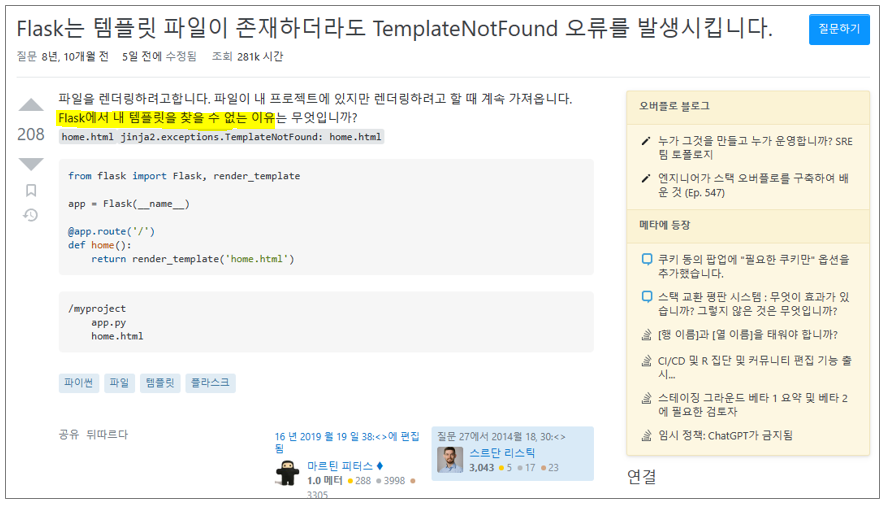The height and width of the screenshot is (505, 883).
Task: Open the [행 이름]과 [열 이름] meta post
Action: pyautogui.click(x=748, y=335)
